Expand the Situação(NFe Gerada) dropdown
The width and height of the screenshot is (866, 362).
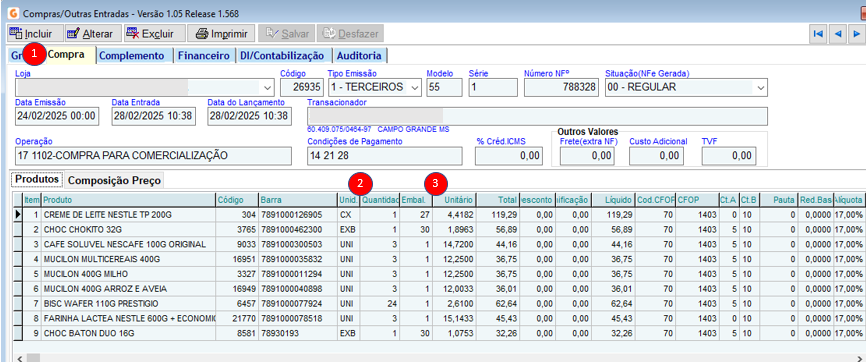(761, 87)
